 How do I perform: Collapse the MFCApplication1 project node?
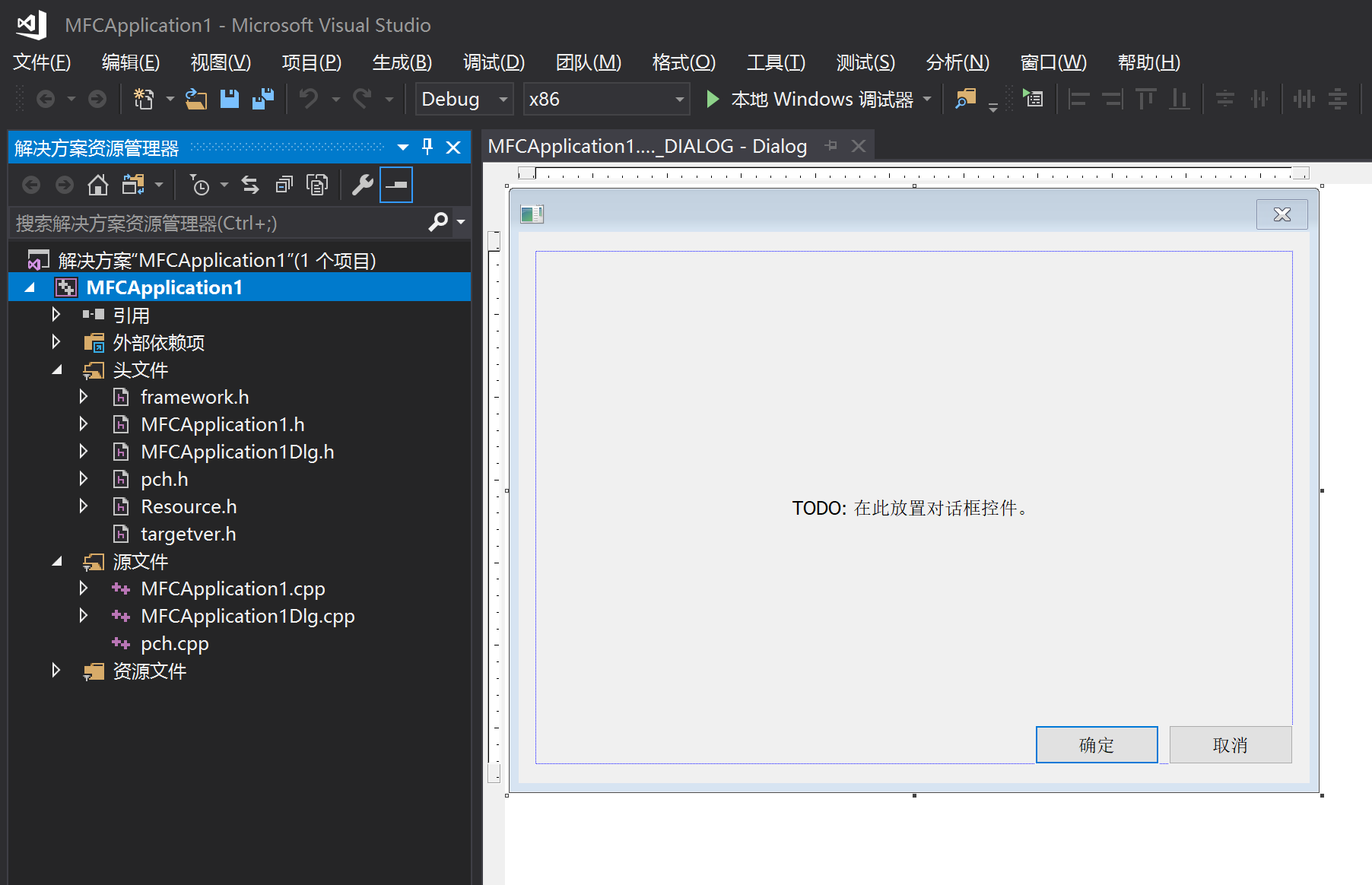tap(30, 287)
